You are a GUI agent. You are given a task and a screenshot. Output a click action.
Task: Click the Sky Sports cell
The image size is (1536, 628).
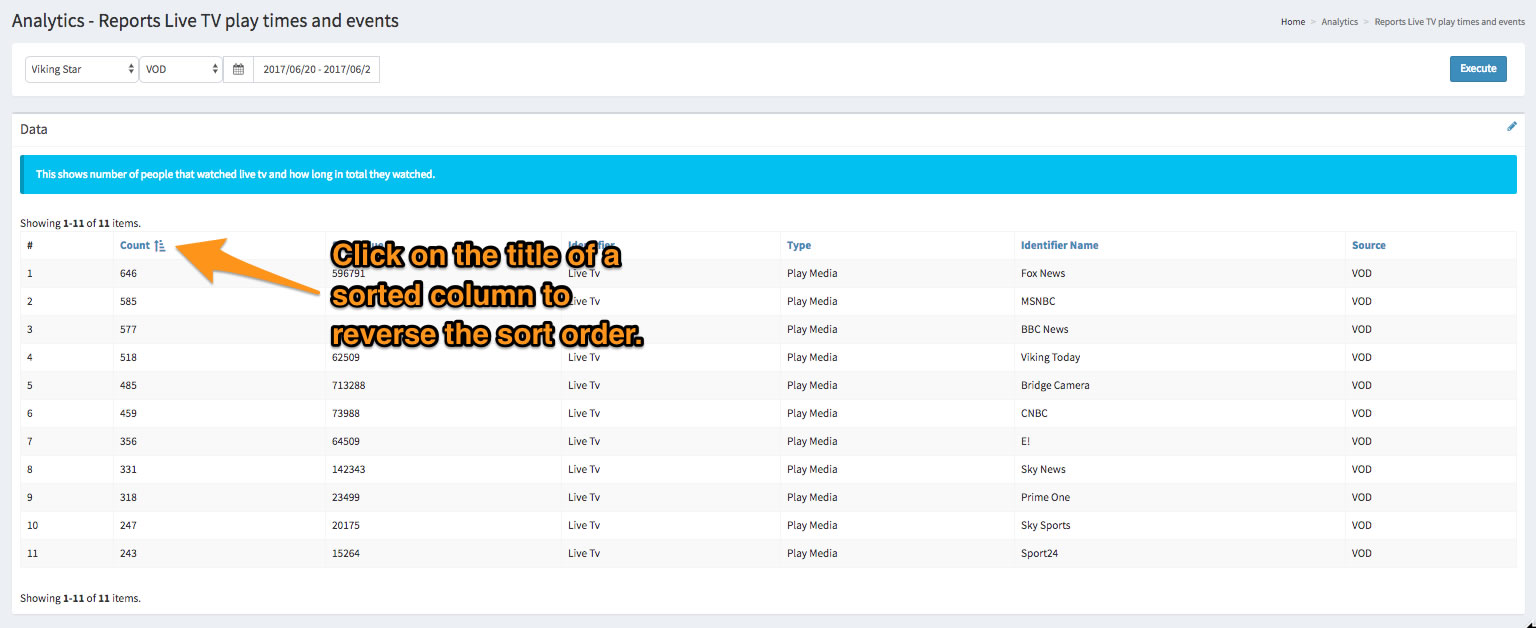click(x=1045, y=526)
